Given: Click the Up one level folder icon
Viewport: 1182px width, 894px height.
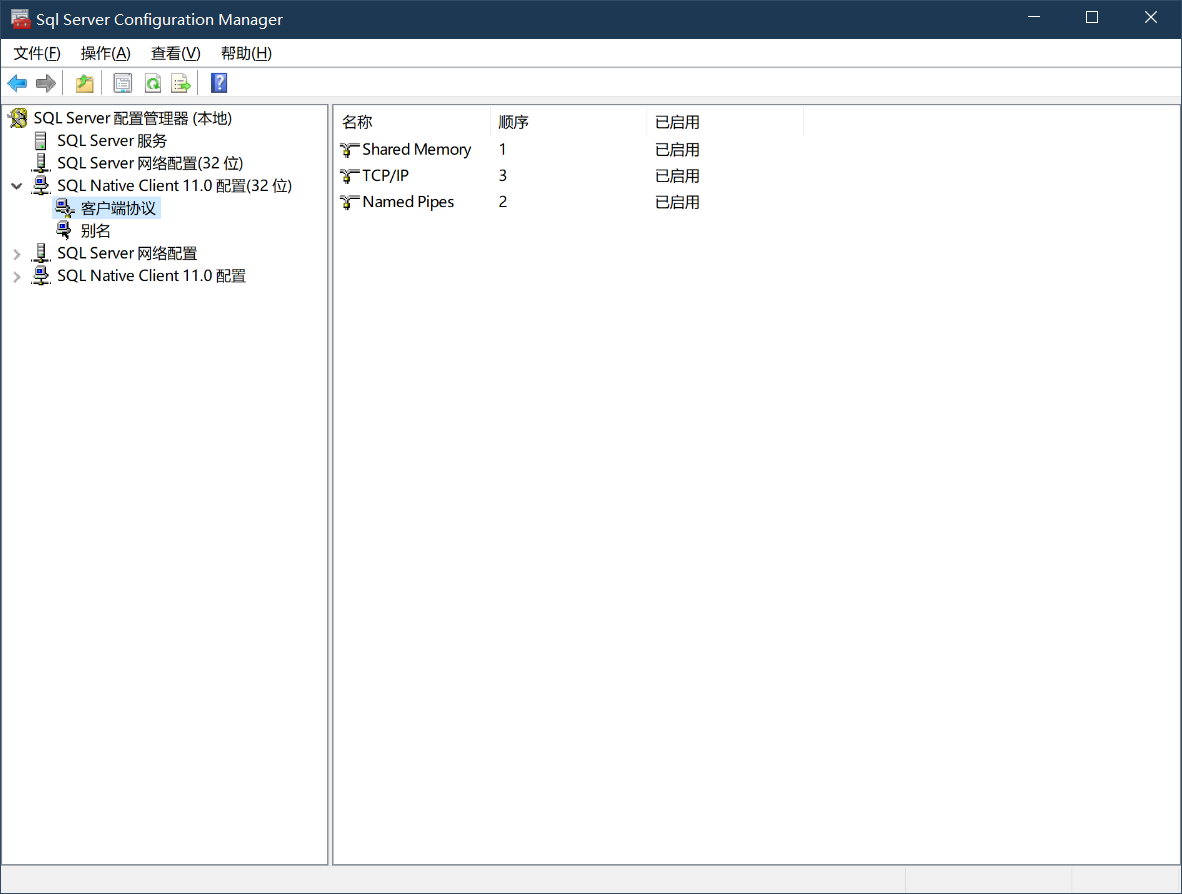Looking at the screenshot, I should [x=84, y=83].
